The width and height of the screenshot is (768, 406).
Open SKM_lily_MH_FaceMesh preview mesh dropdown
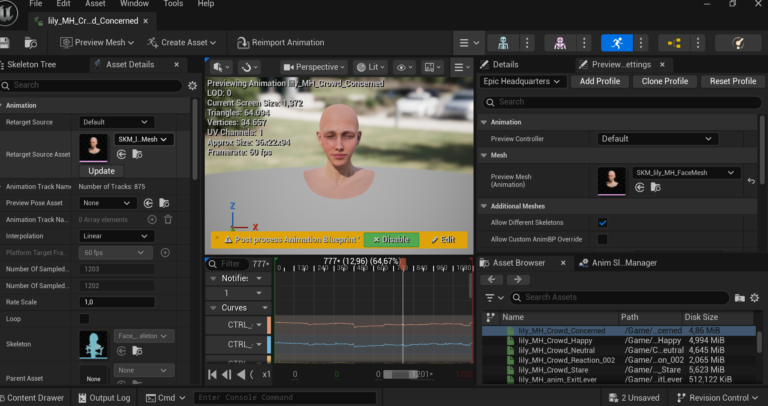click(686, 173)
